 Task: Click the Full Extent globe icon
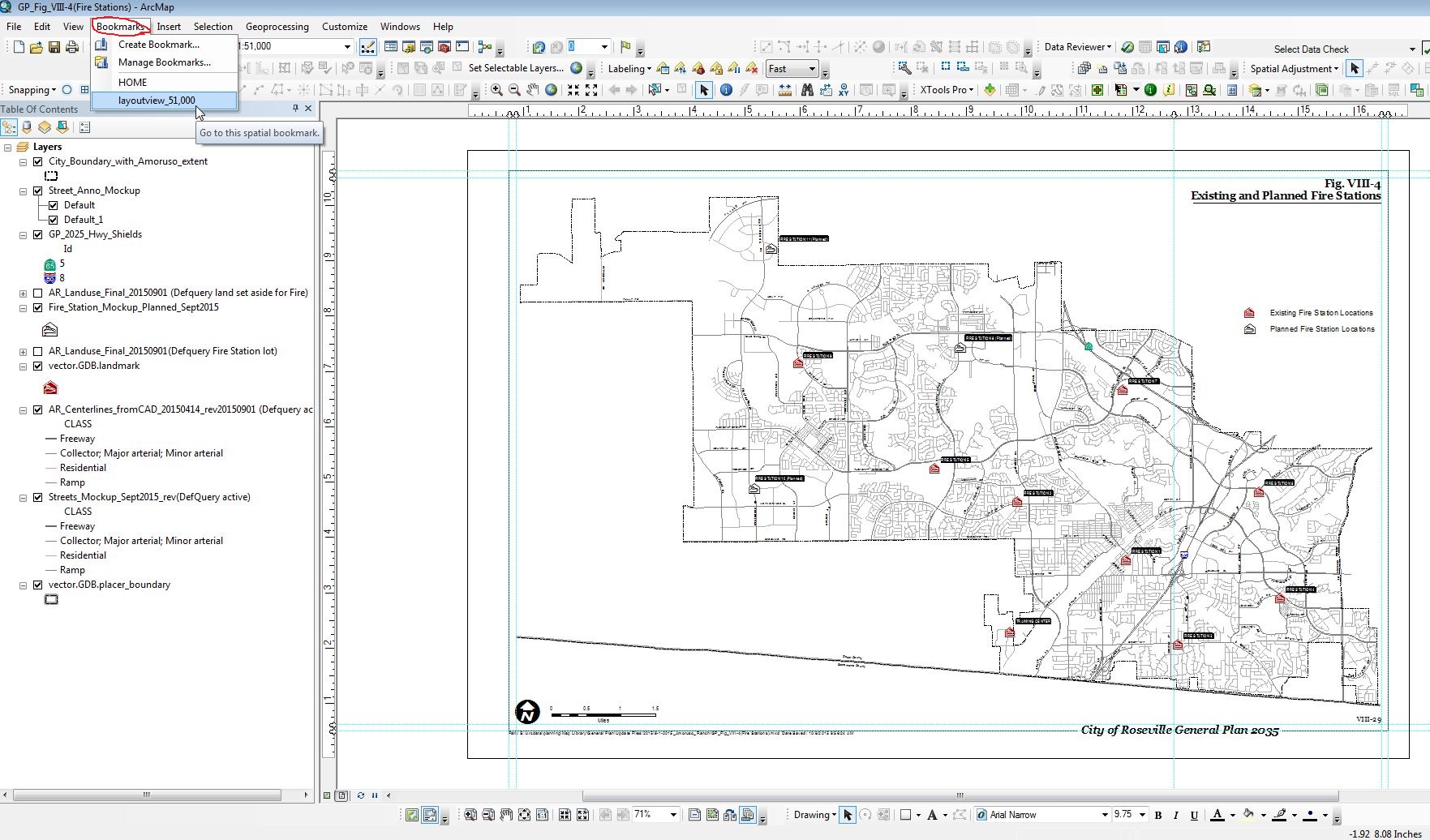(552, 90)
